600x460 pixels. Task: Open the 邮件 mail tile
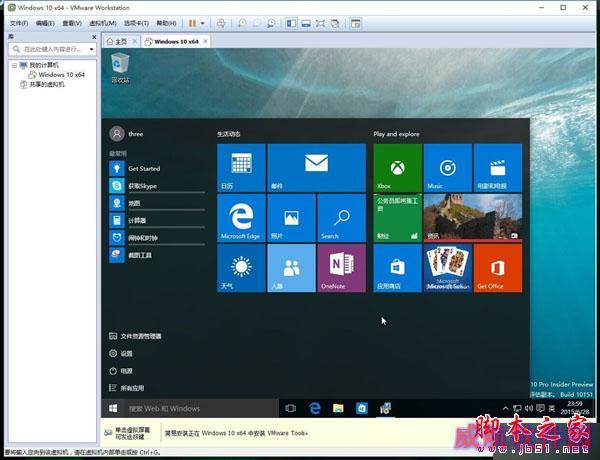tap(316, 168)
